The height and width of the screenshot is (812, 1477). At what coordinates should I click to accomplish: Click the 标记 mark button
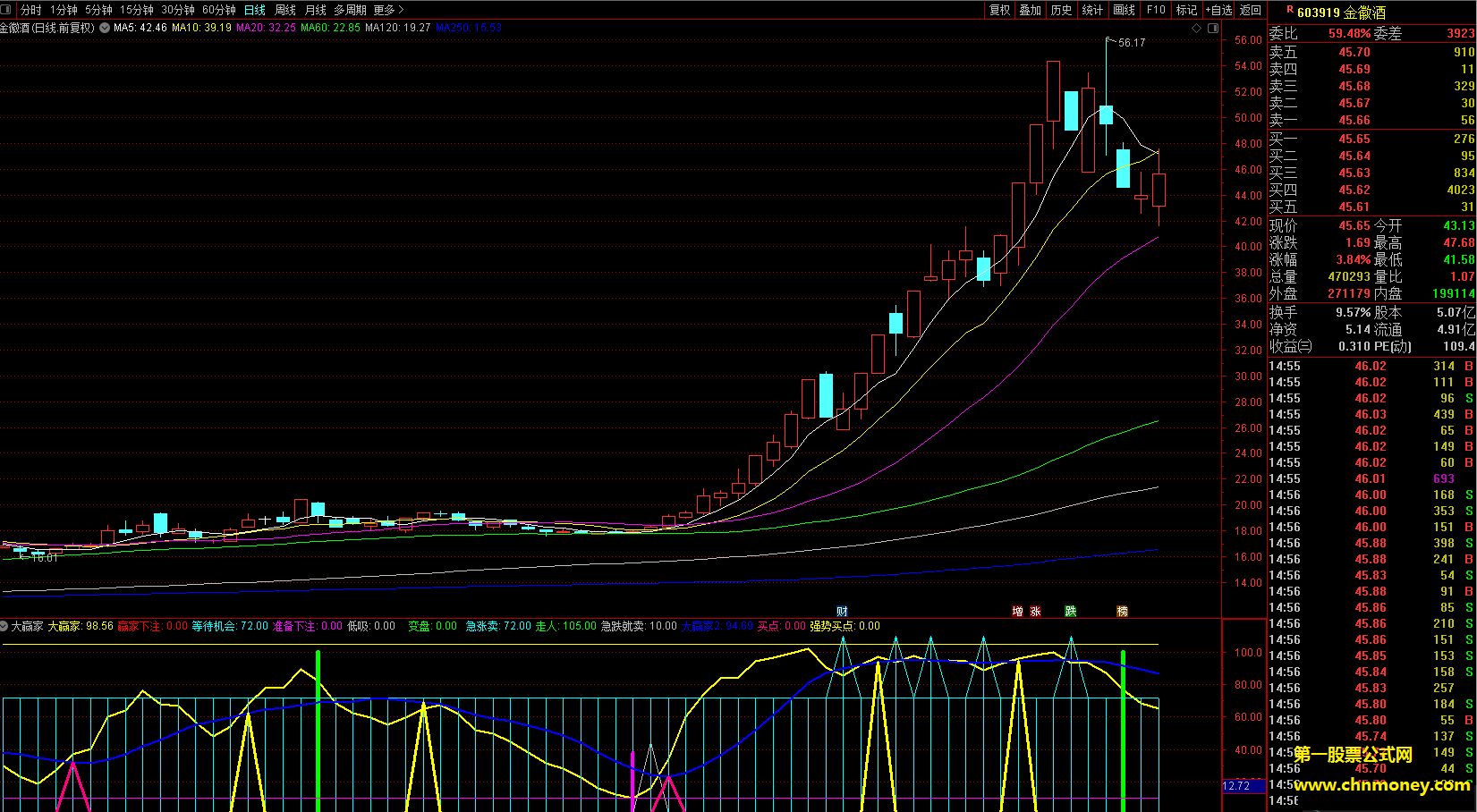click(x=1186, y=10)
